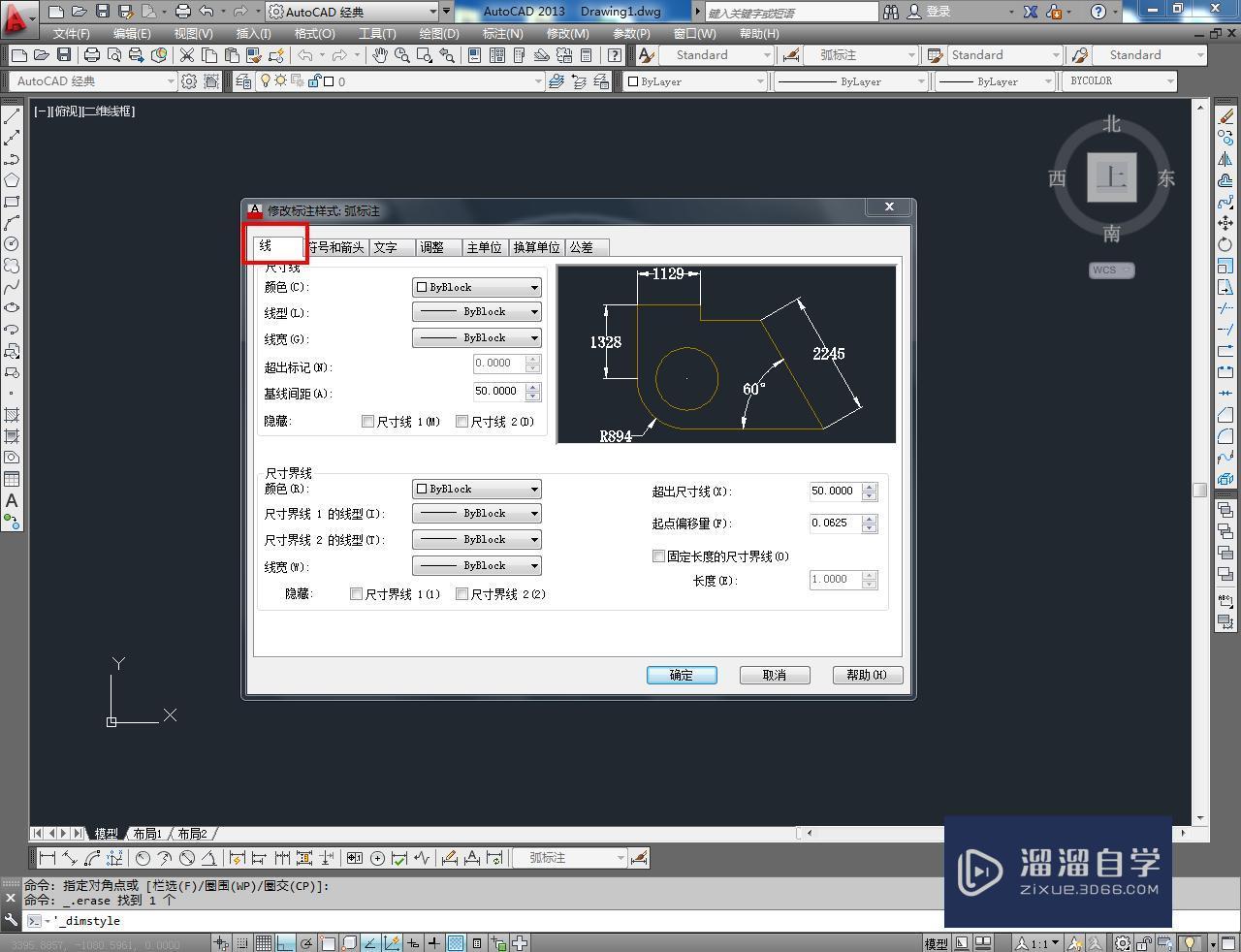Open AutoCAD 经典 workspace dropdown in title bar
The image size is (1241, 952).
click(353, 12)
